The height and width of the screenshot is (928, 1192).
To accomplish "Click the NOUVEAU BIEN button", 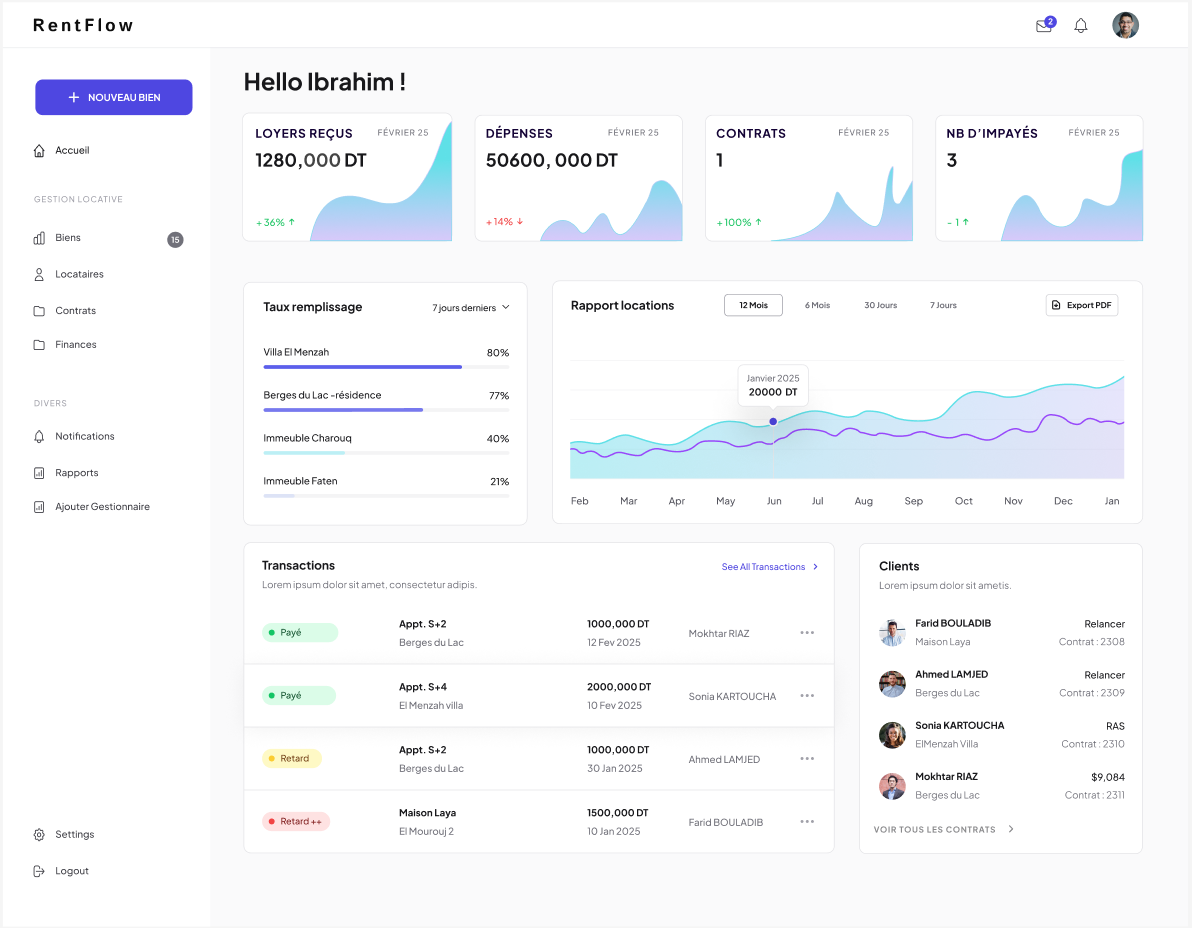I will click(x=114, y=97).
